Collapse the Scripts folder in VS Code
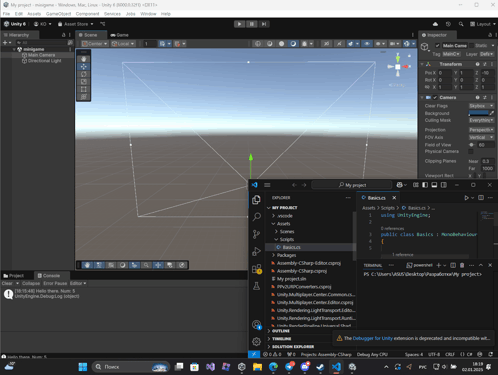The width and height of the screenshot is (498, 375). coord(287,239)
